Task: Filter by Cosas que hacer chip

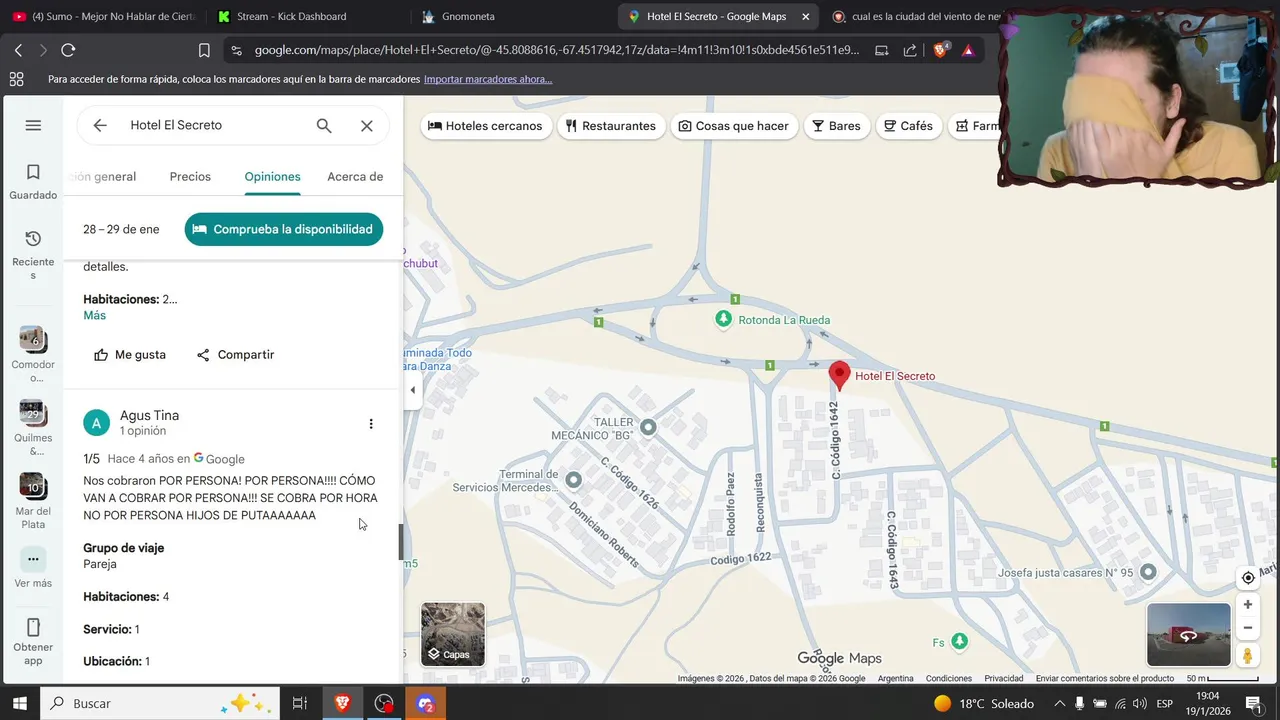Action: [x=733, y=126]
